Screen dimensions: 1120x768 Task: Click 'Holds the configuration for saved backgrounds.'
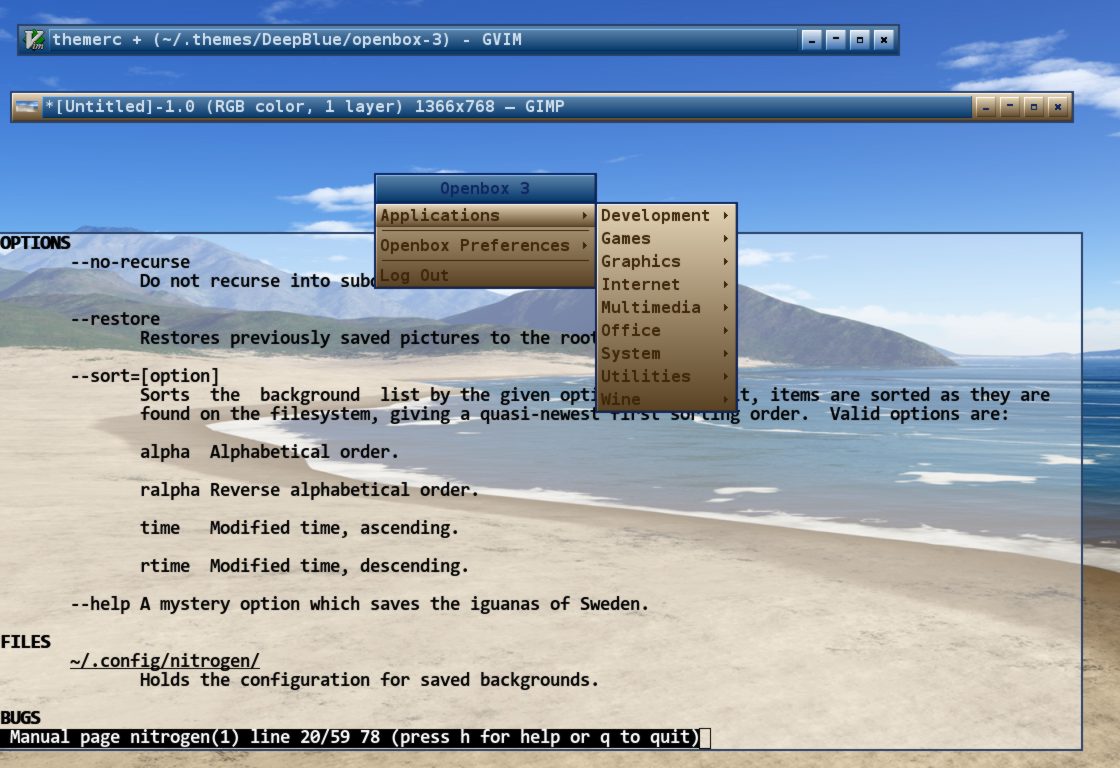pyautogui.click(x=369, y=680)
